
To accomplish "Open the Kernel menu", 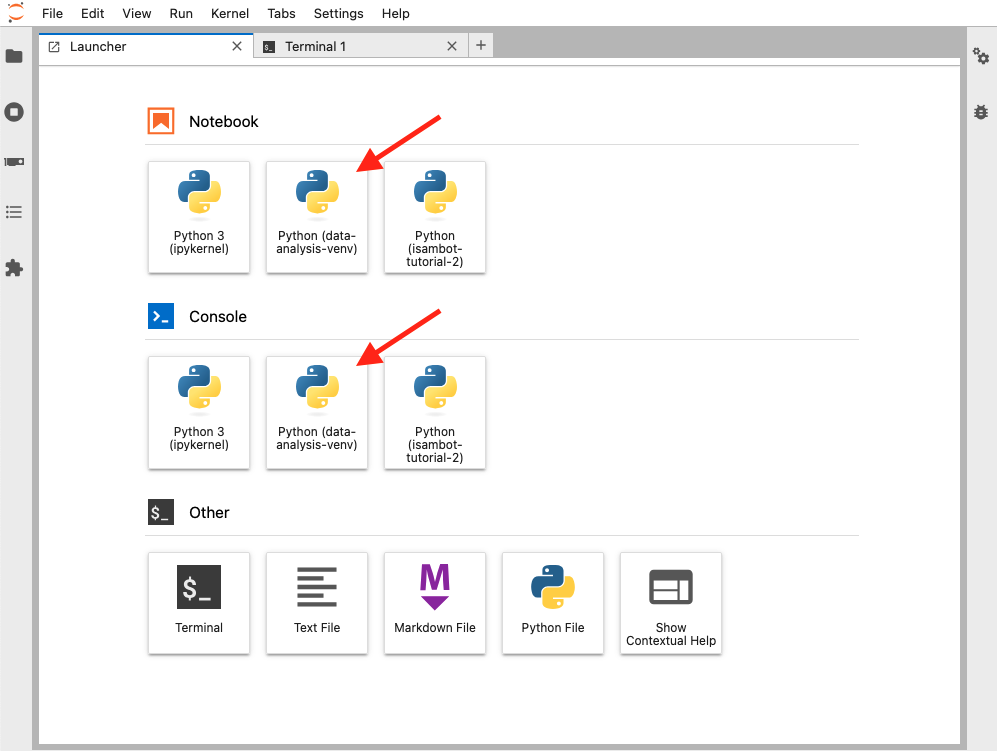I will 230,13.
